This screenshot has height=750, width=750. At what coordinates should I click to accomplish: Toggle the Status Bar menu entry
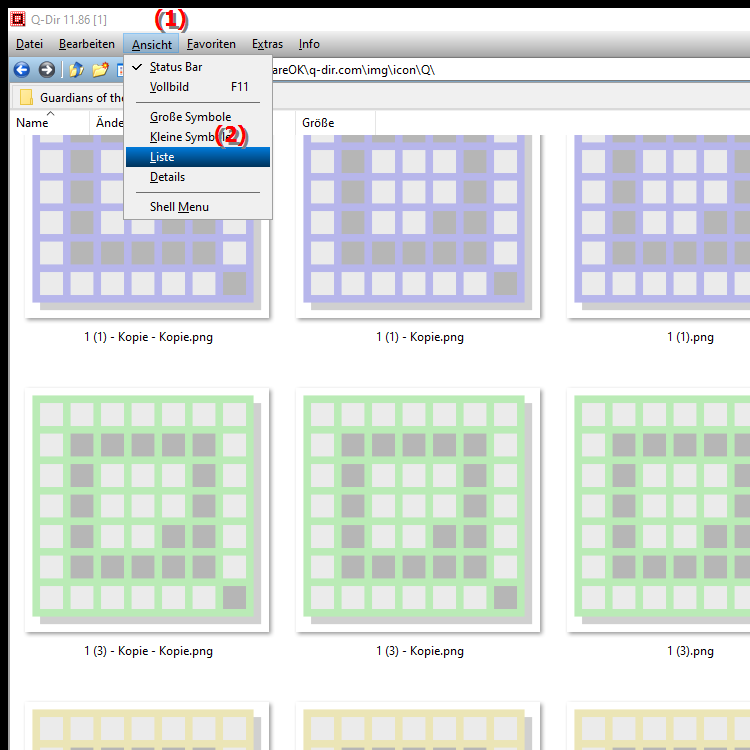click(x=198, y=67)
